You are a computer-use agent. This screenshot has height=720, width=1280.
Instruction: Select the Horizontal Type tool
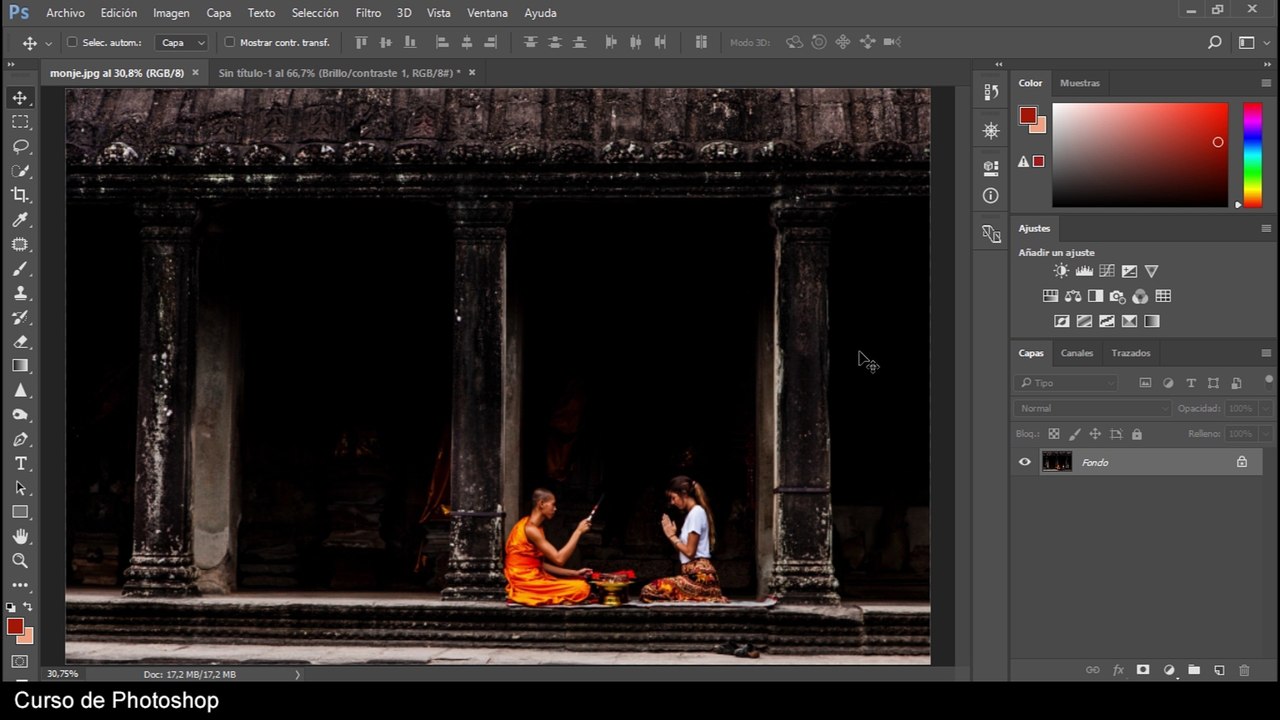pyautogui.click(x=20, y=464)
